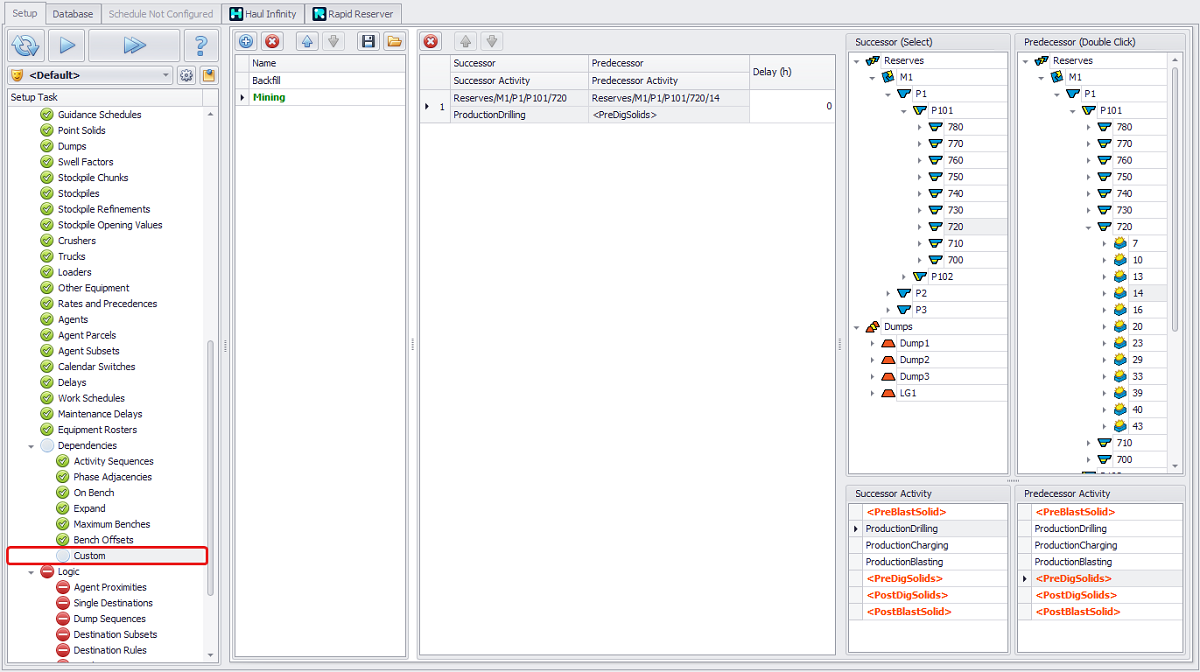Collapse the Dependencies tree node
Screen dimensions: 1200x672
tap(31, 446)
